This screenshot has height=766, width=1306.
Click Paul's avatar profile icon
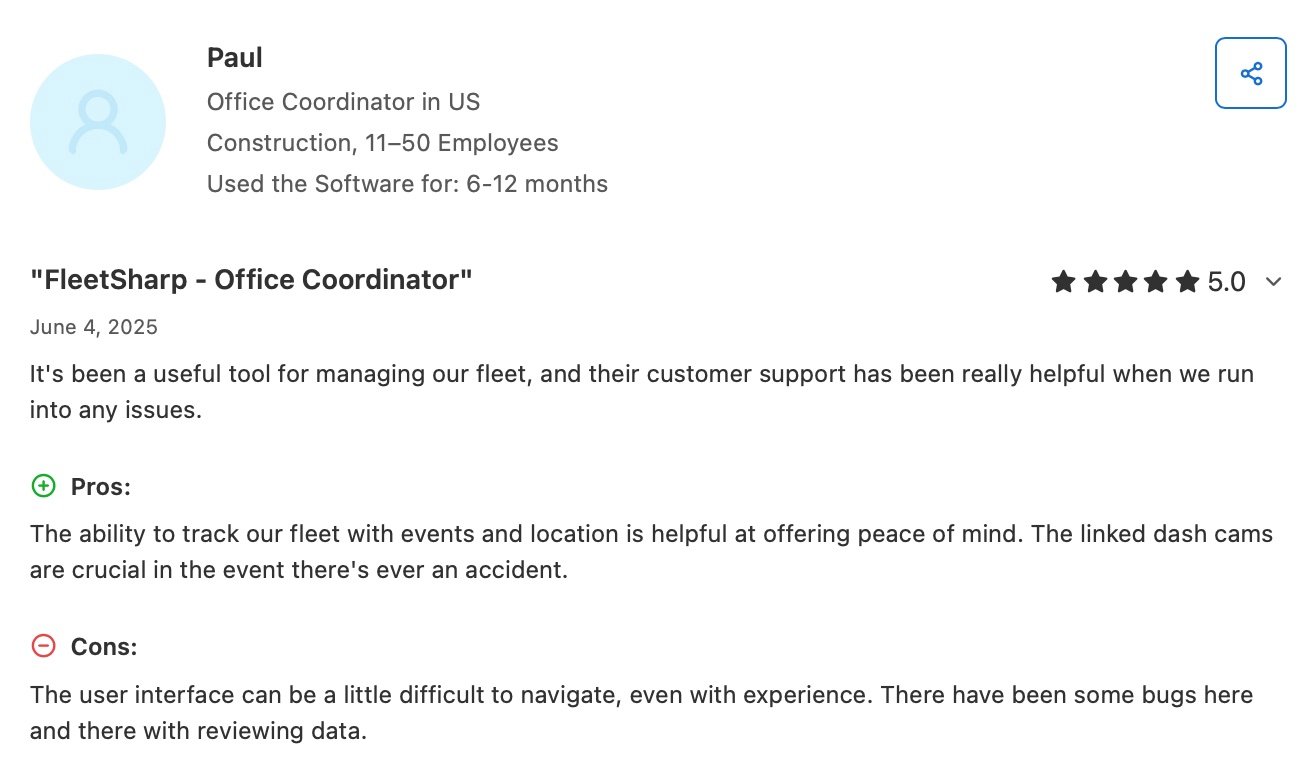tap(98, 121)
